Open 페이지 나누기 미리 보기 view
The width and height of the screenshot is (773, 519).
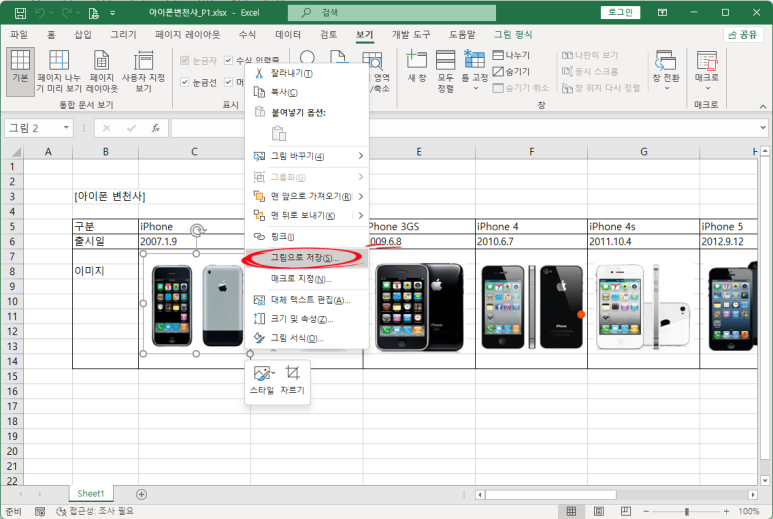tap(59, 71)
